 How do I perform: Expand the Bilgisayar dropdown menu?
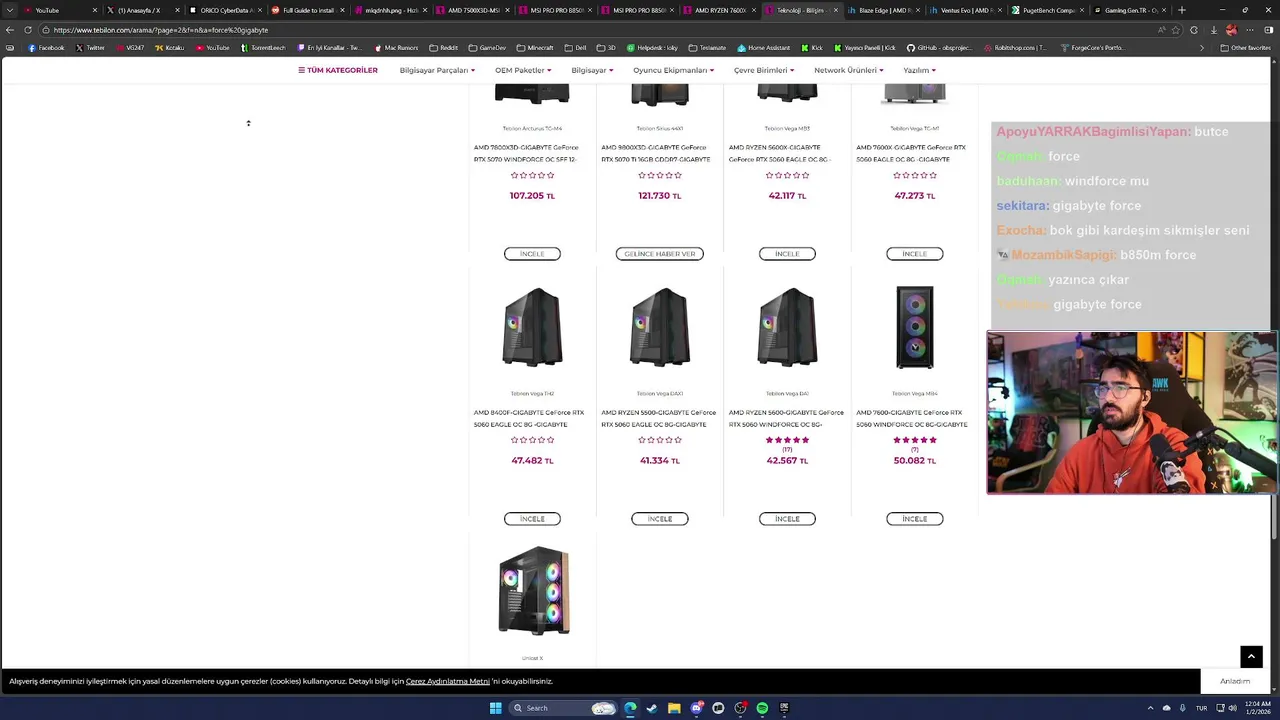(x=592, y=70)
